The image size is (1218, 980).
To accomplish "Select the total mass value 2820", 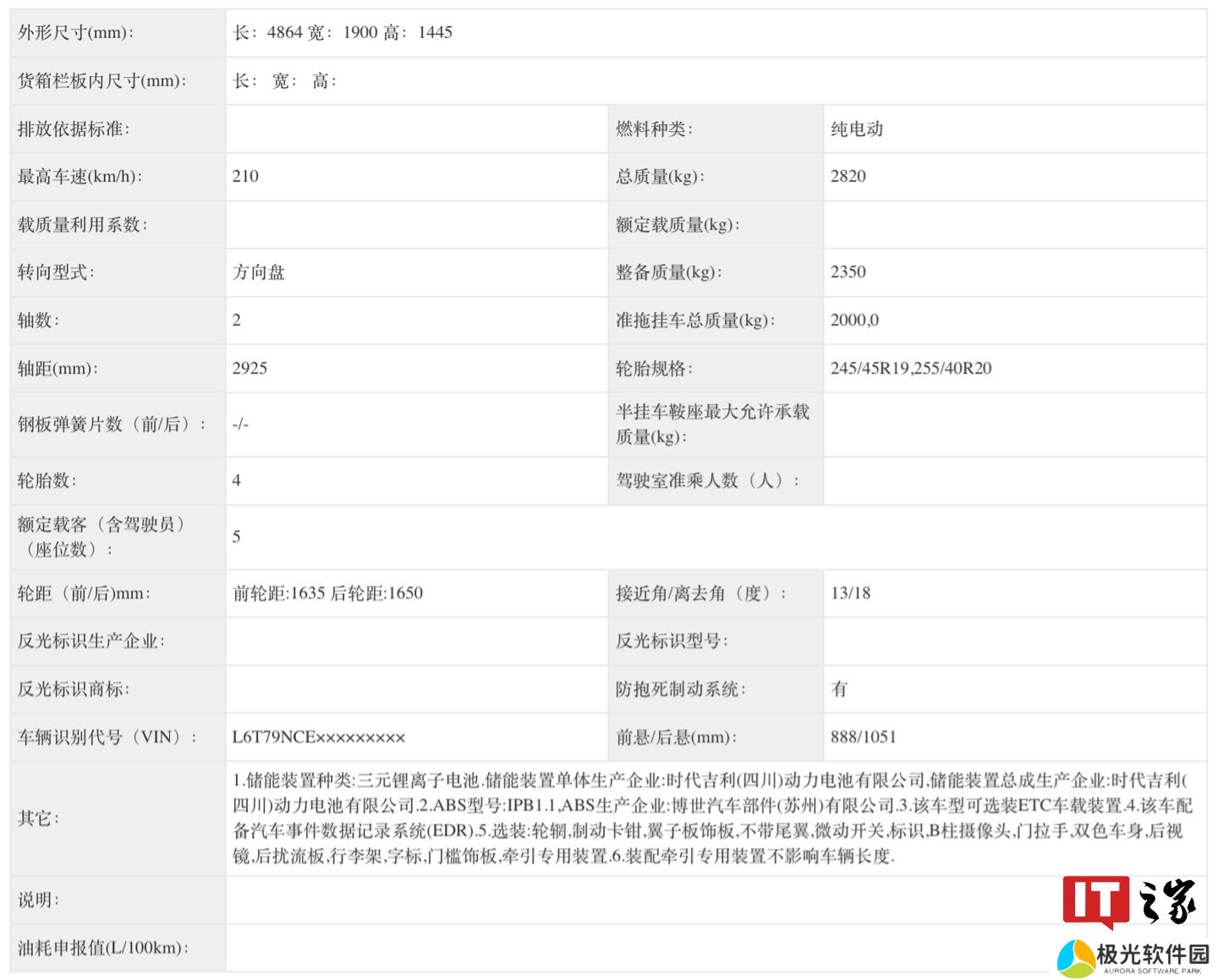I will coord(848,177).
